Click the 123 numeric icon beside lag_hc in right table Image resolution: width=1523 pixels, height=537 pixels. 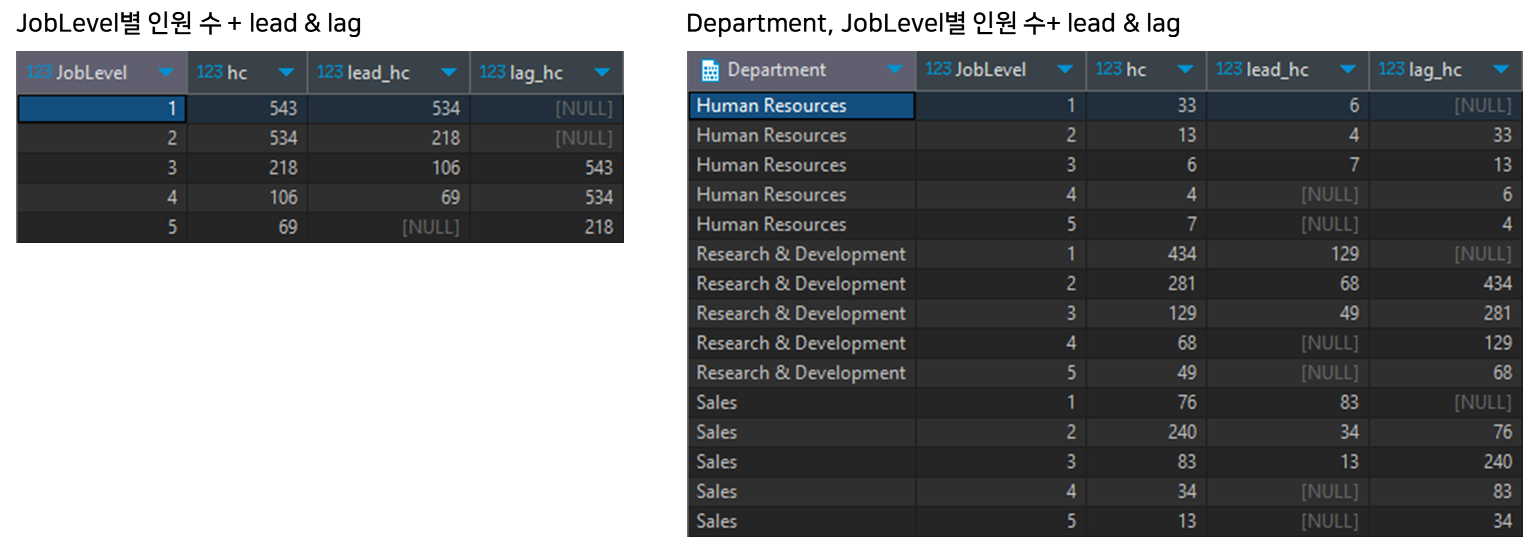pos(1391,69)
